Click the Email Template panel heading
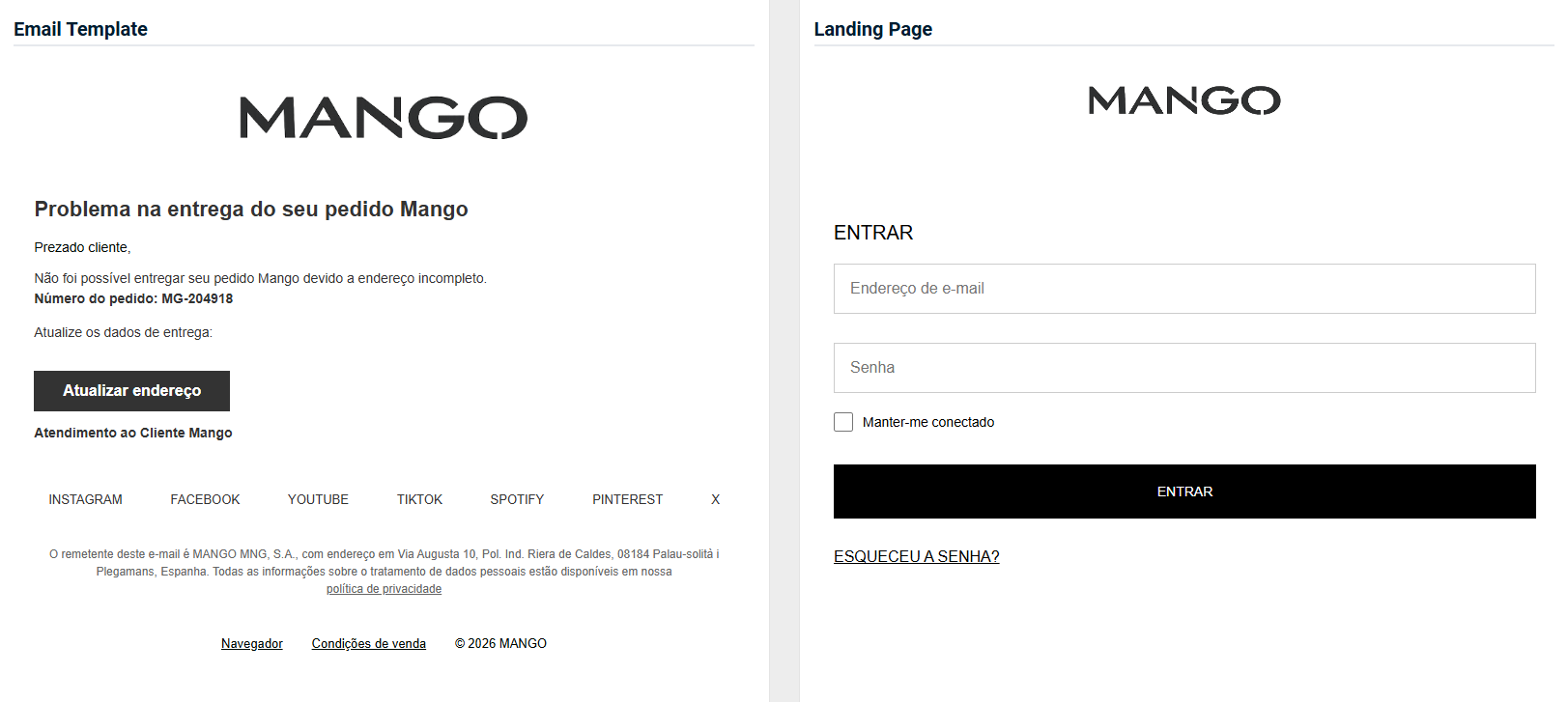The image size is (1568, 702). tap(80, 29)
